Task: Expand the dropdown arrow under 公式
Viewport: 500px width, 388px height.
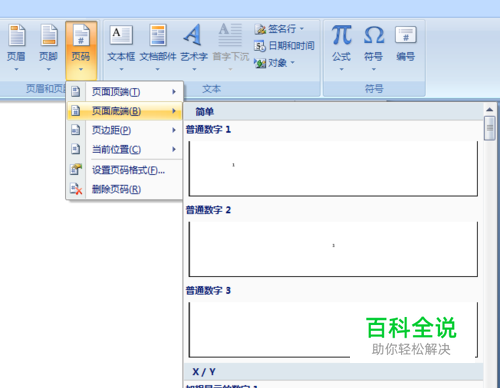Action: click(341, 69)
